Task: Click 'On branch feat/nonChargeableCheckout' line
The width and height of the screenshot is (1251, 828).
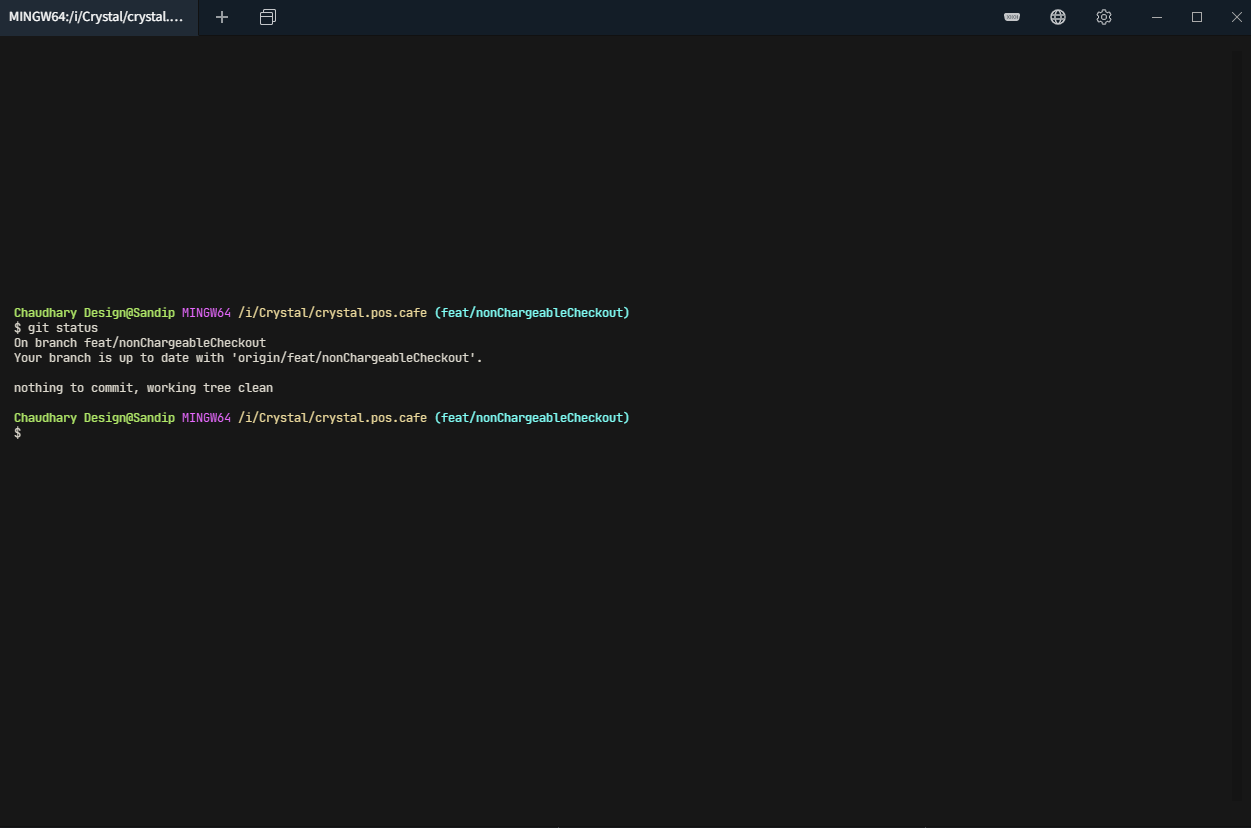Action: (140, 343)
